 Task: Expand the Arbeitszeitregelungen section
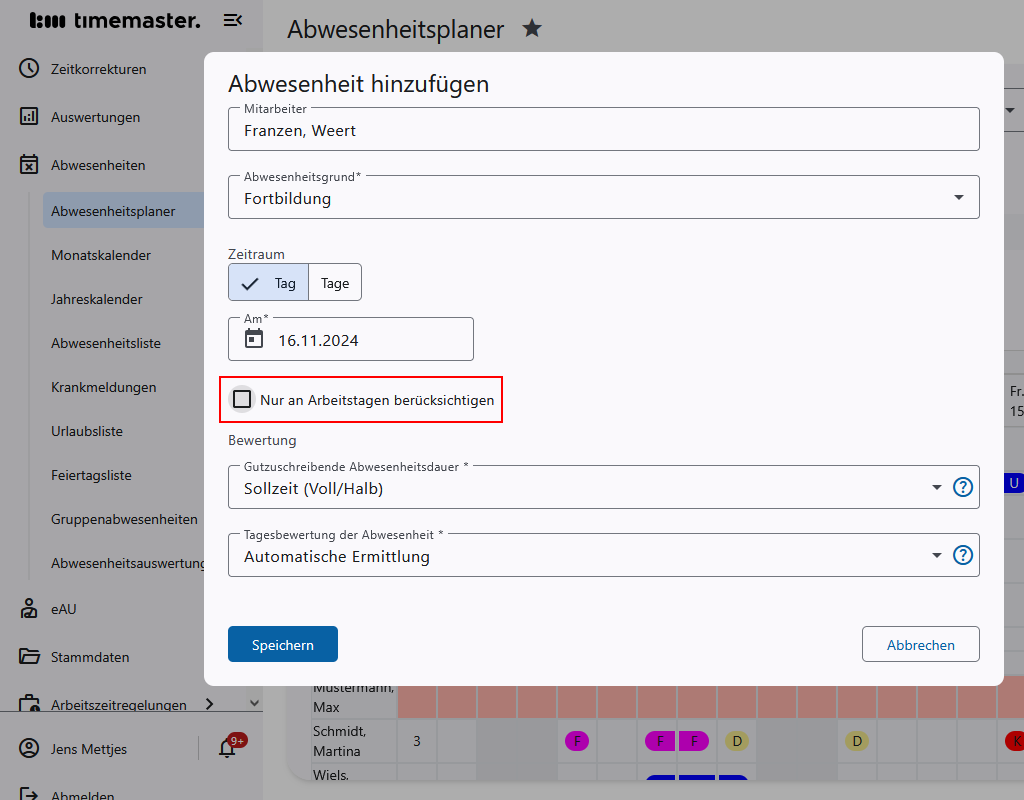[x=210, y=704]
